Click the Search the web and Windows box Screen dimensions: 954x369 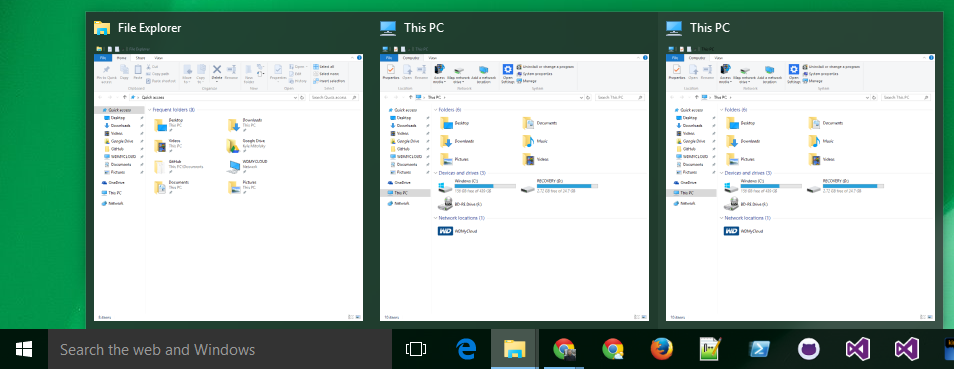(x=220, y=350)
